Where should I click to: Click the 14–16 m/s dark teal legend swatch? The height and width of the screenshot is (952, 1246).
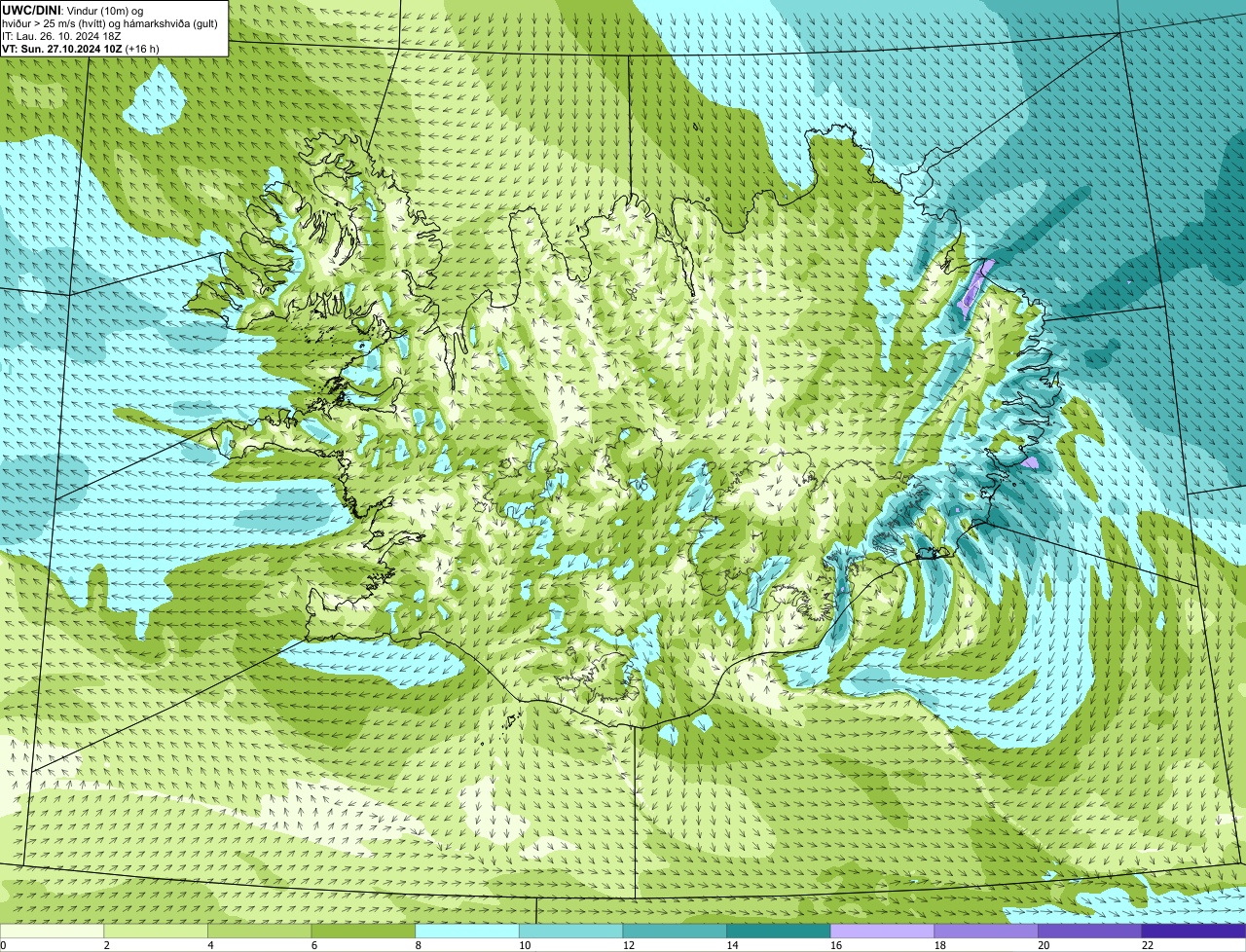(779, 931)
